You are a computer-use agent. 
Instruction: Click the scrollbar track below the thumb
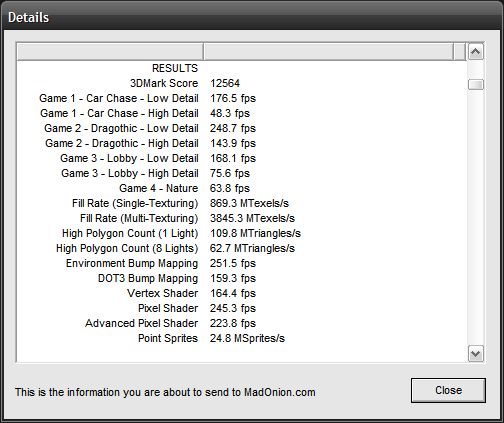[x=475, y=217]
